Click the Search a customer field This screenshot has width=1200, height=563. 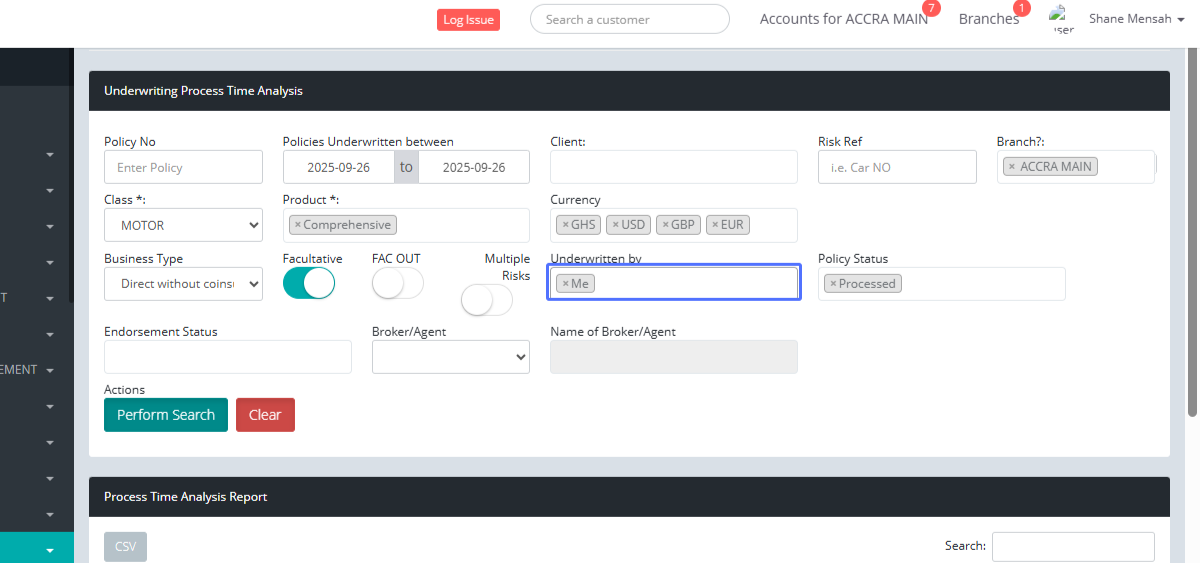[629, 19]
